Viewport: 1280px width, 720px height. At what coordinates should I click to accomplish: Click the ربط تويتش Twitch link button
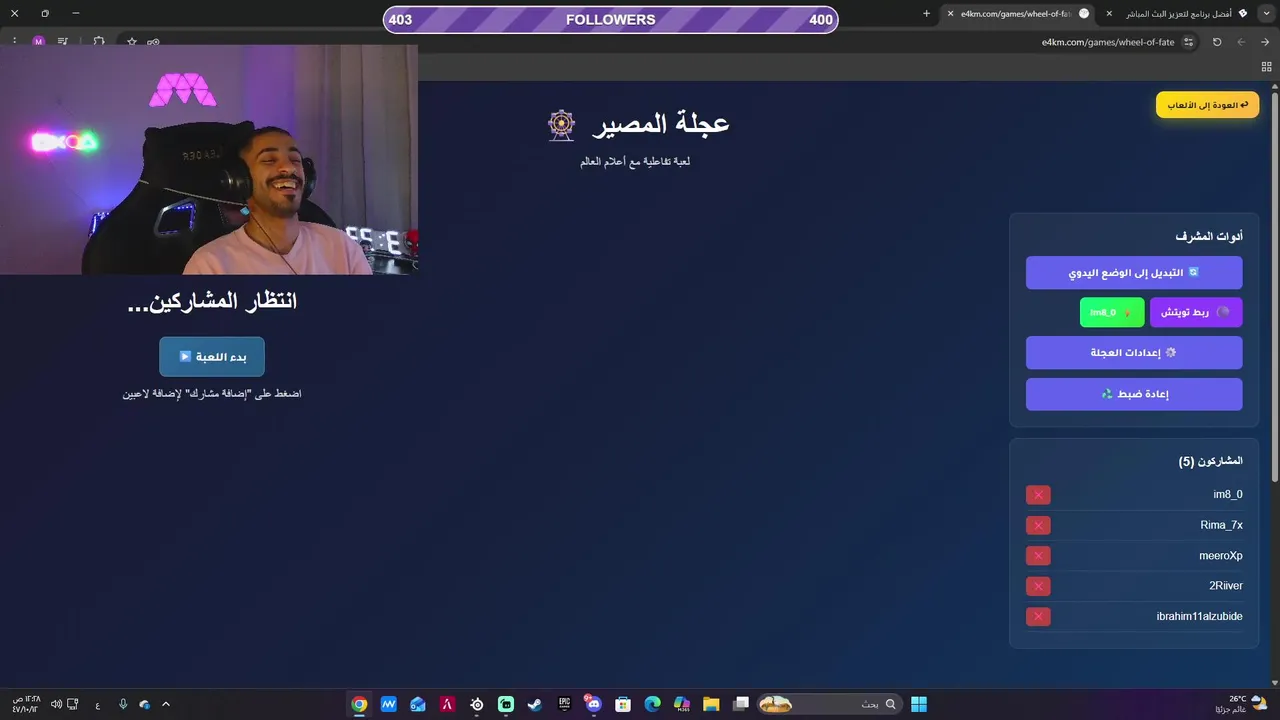[1196, 312]
